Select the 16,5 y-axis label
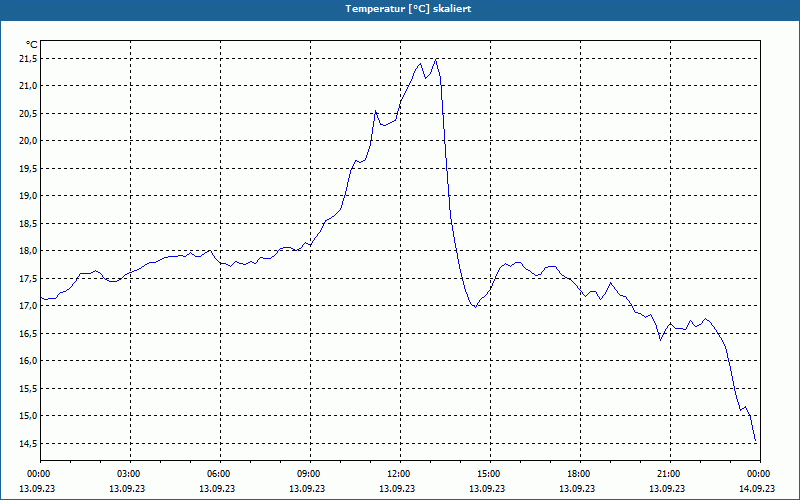 (28, 334)
